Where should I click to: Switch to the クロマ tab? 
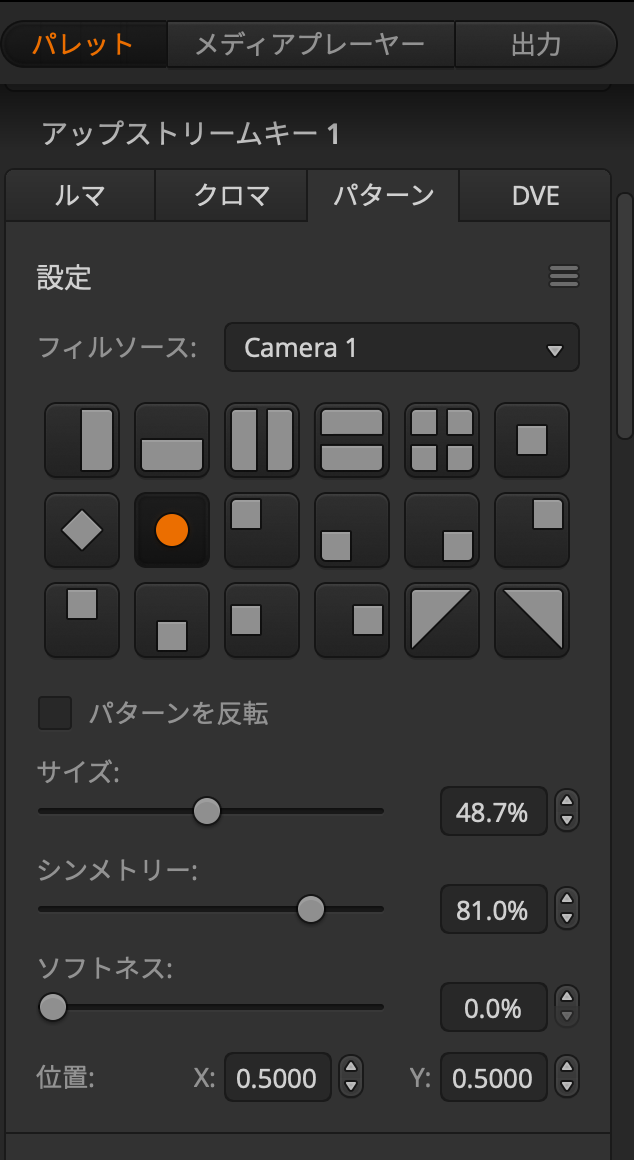click(231, 196)
